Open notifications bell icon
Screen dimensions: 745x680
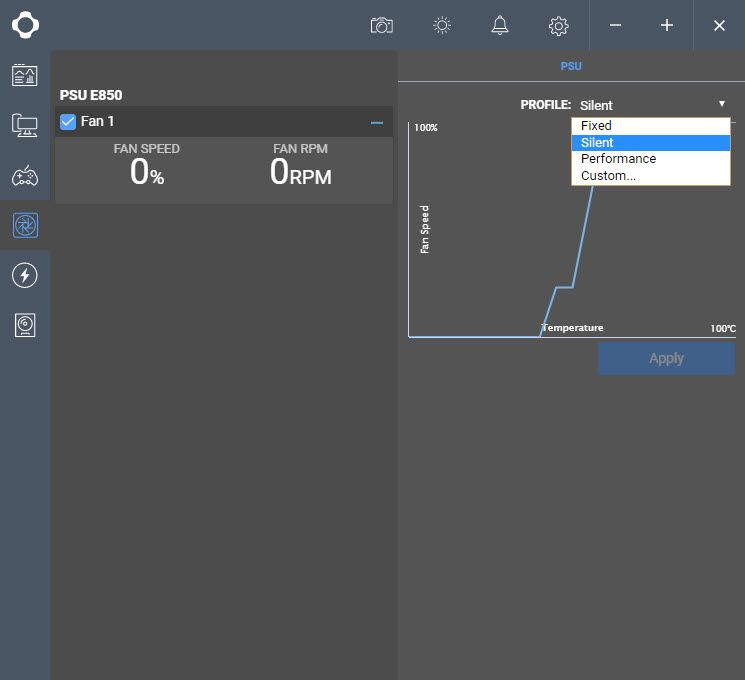tap(499, 25)
